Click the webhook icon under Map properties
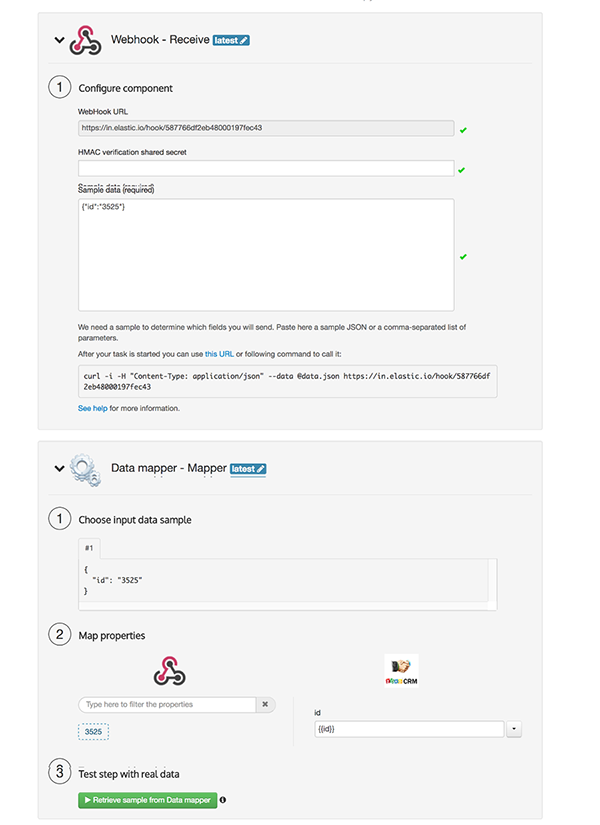Viewport: 600px width, 825px height. tap(171, 670)
